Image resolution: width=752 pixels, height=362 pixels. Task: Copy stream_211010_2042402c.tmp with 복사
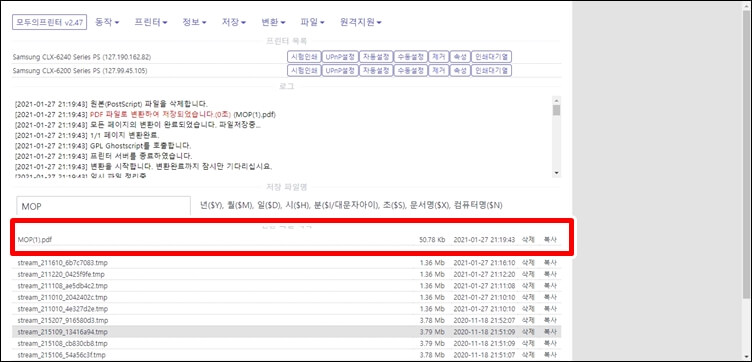coord(550,297)
